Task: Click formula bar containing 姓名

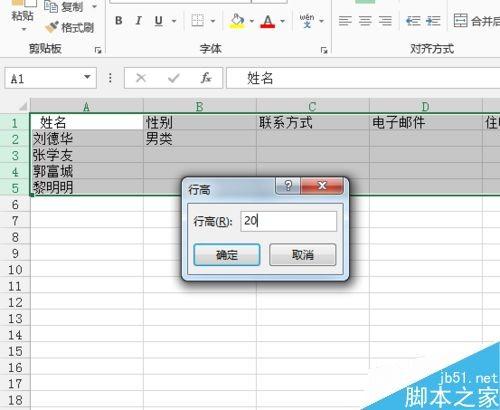Action: point(363,78)
